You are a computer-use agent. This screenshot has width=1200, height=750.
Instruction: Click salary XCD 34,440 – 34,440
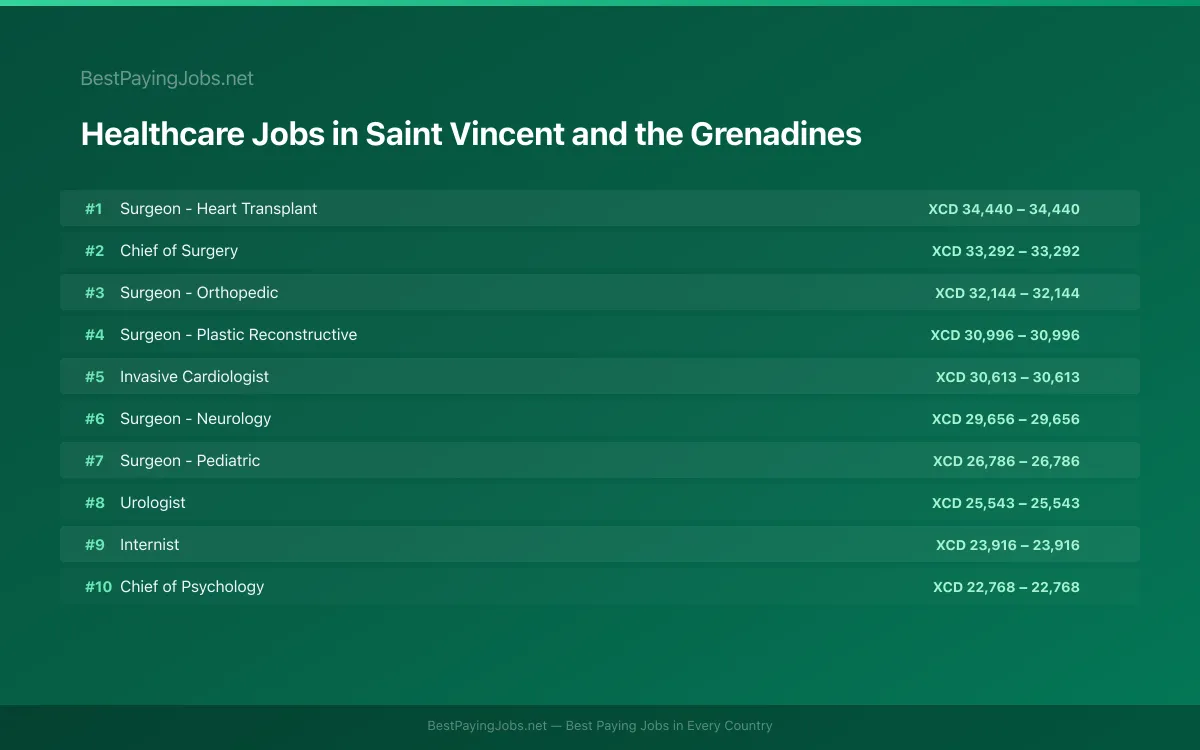1004,209
